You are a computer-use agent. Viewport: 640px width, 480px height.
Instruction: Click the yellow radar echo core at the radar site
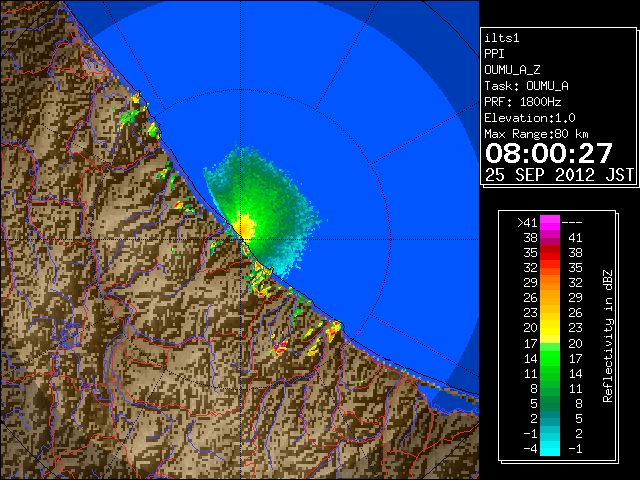[x=245, y=226]
